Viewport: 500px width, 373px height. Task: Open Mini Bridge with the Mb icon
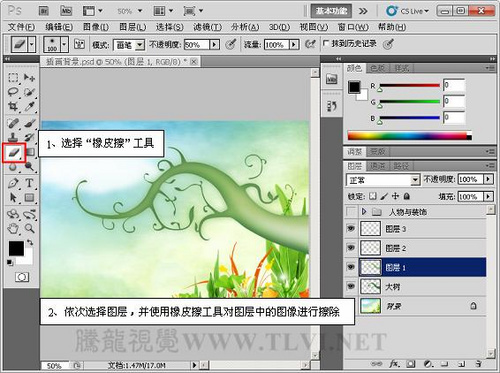click(66, 11)
